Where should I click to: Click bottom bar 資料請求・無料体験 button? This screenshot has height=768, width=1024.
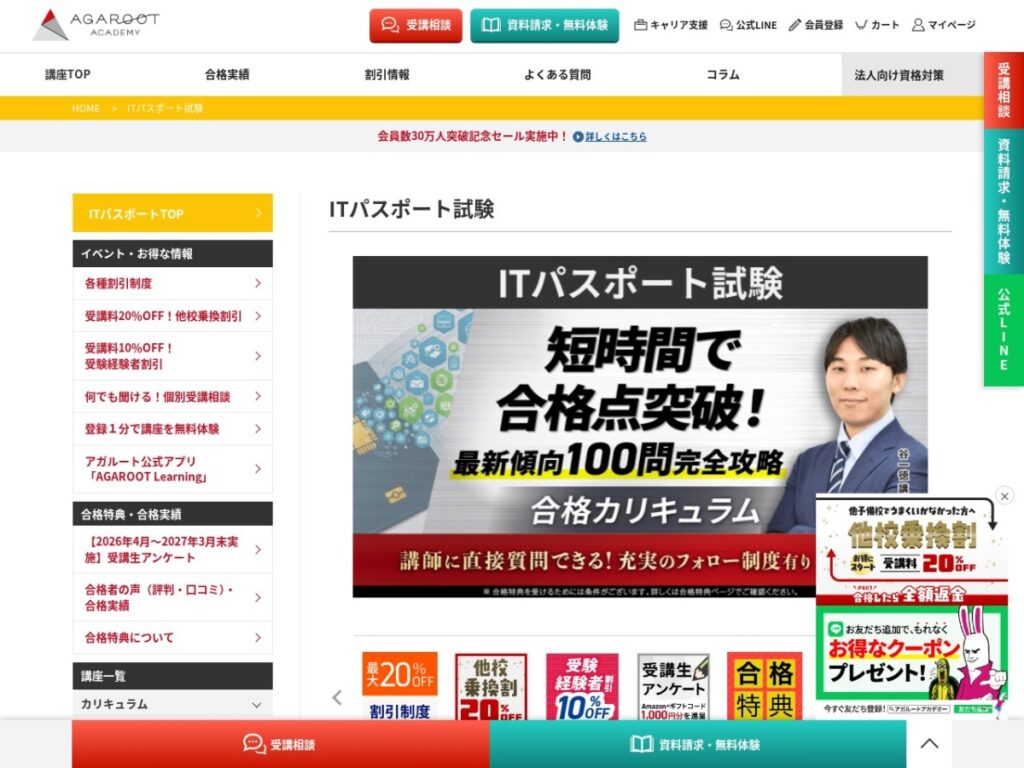697,744
